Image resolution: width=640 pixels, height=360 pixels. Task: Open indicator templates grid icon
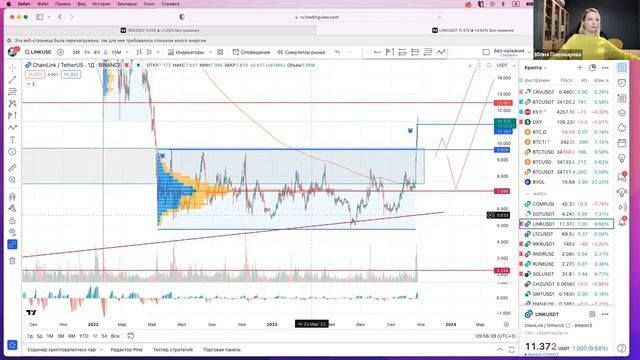tap(220, 52)
